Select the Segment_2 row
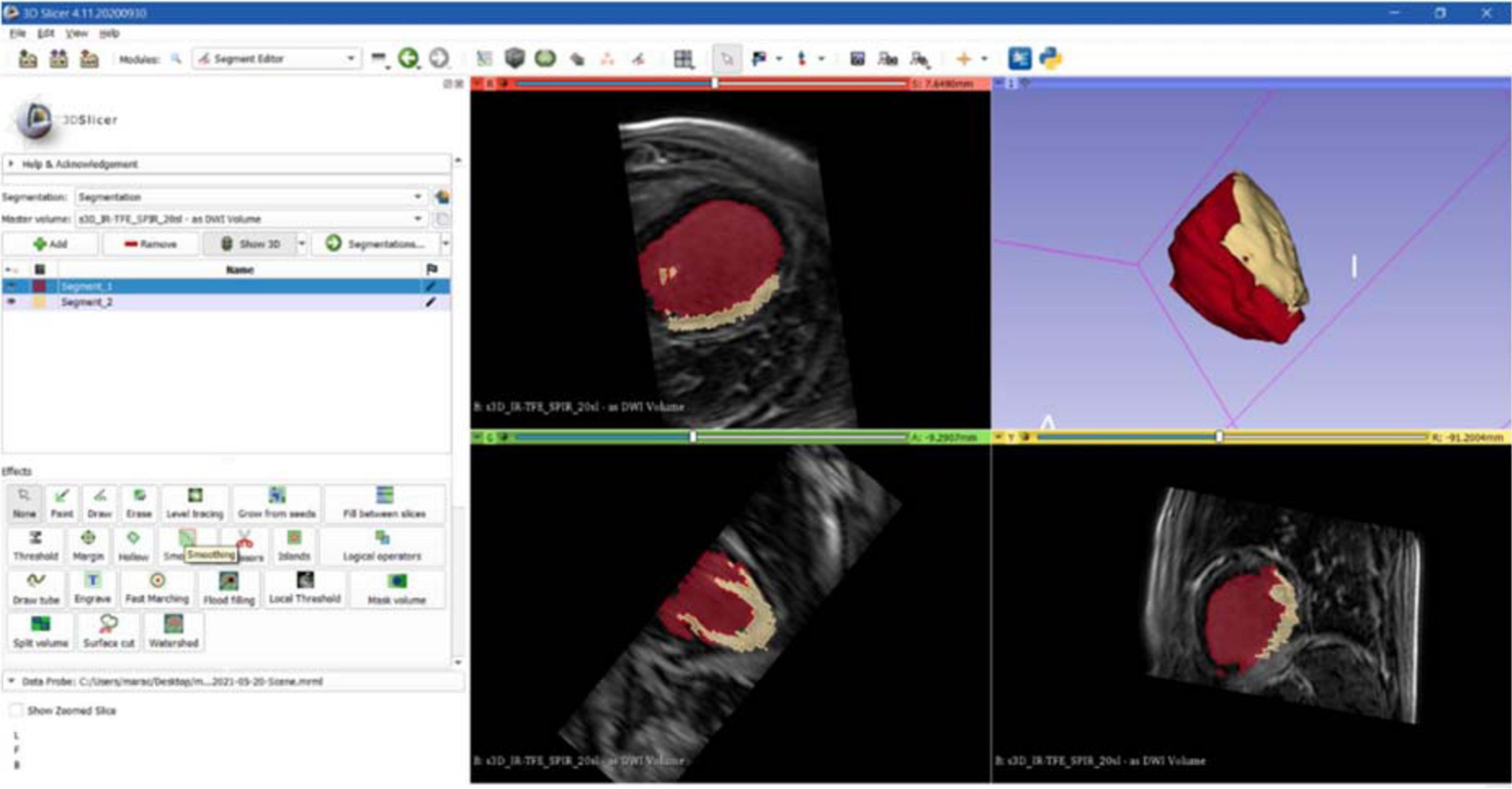The image size is (1512, 789). coord(227,302)
